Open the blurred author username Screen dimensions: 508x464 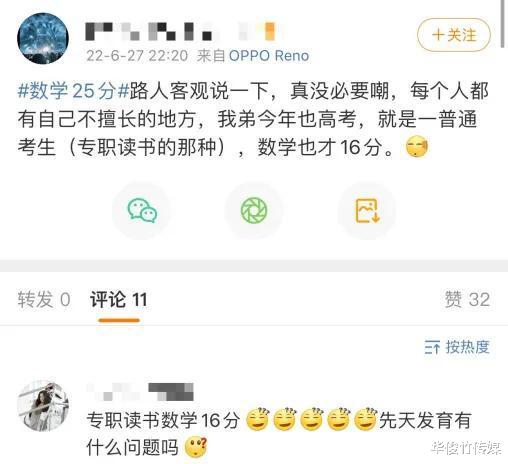coord(180,31)
